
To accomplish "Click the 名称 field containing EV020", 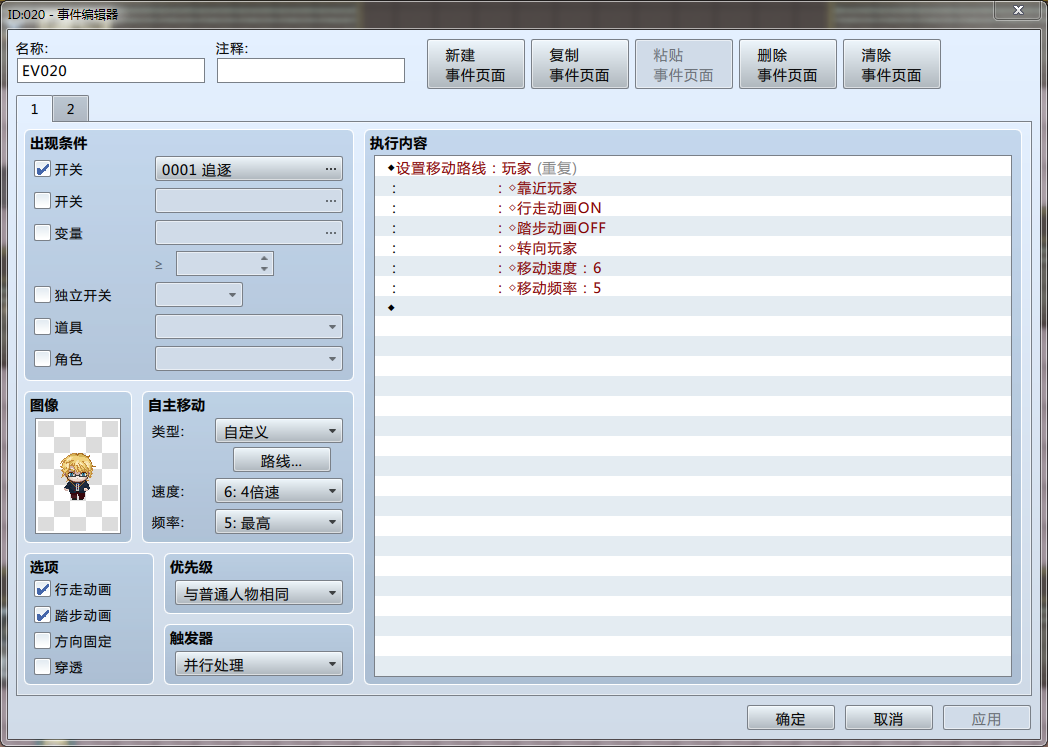I will 111,71.
